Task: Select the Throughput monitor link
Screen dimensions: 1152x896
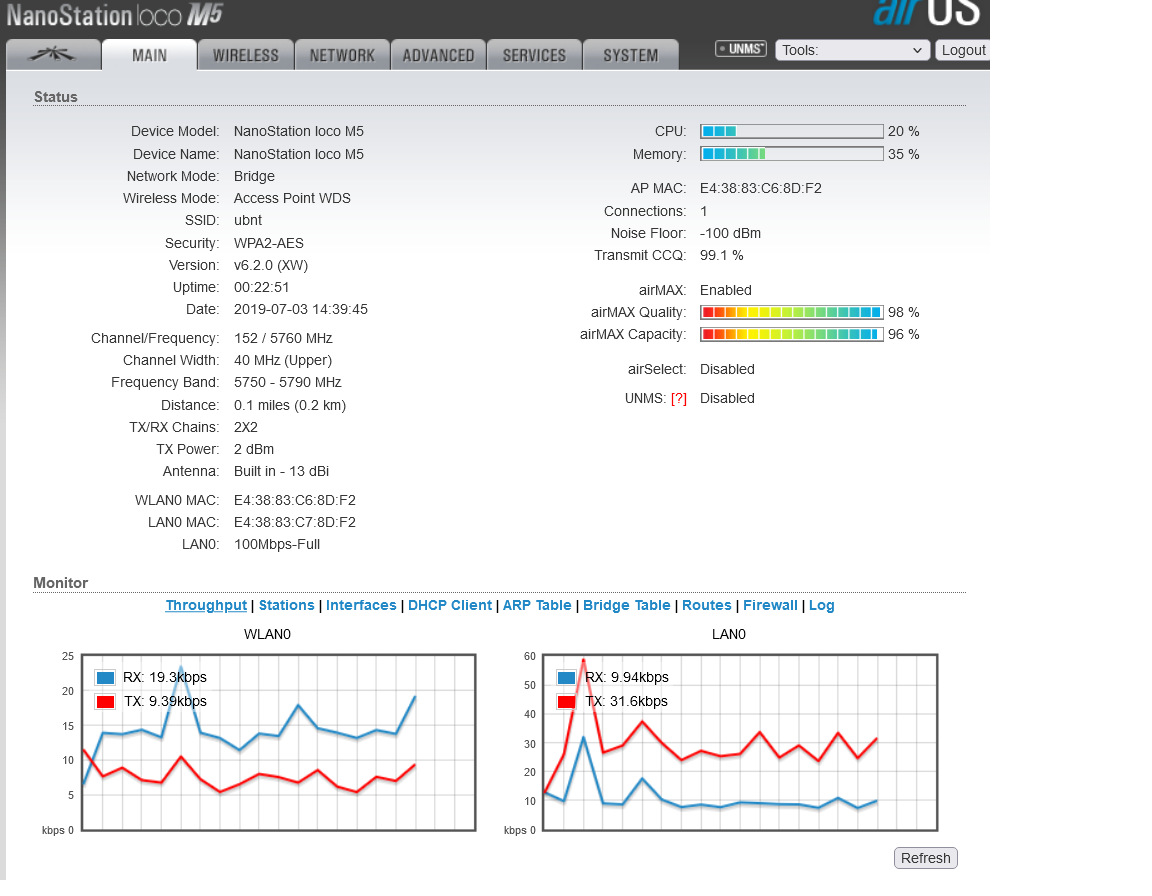Action: (x=206, y=606)
